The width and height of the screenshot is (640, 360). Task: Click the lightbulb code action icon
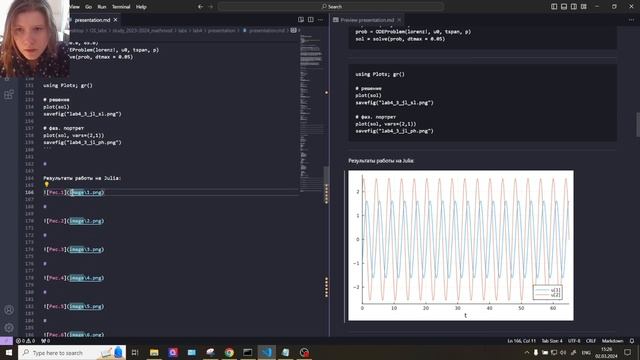pyautogui.click(x=47, y=184)
